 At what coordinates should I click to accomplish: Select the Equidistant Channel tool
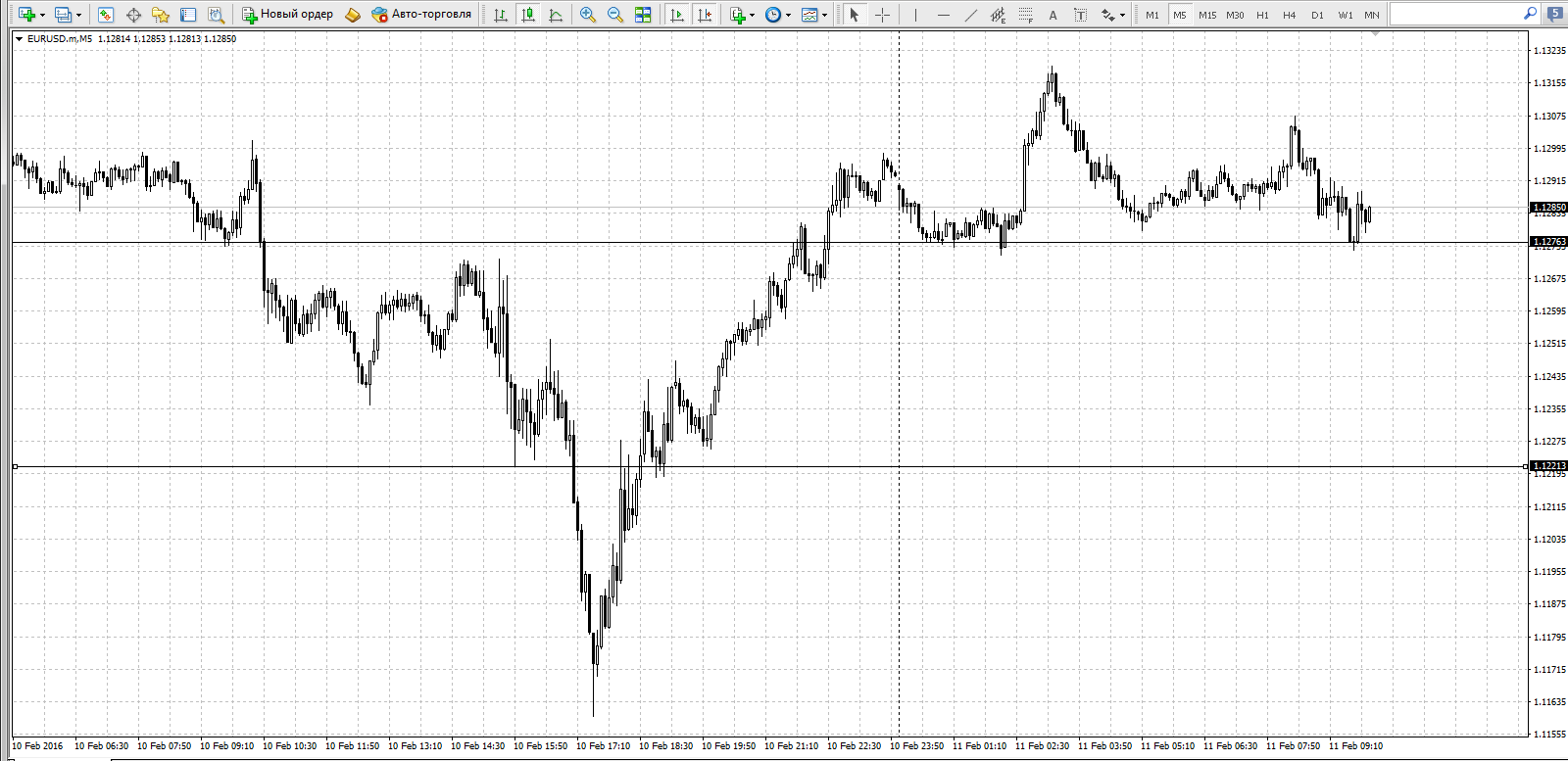pyautogui.click(x=998, y=15)
